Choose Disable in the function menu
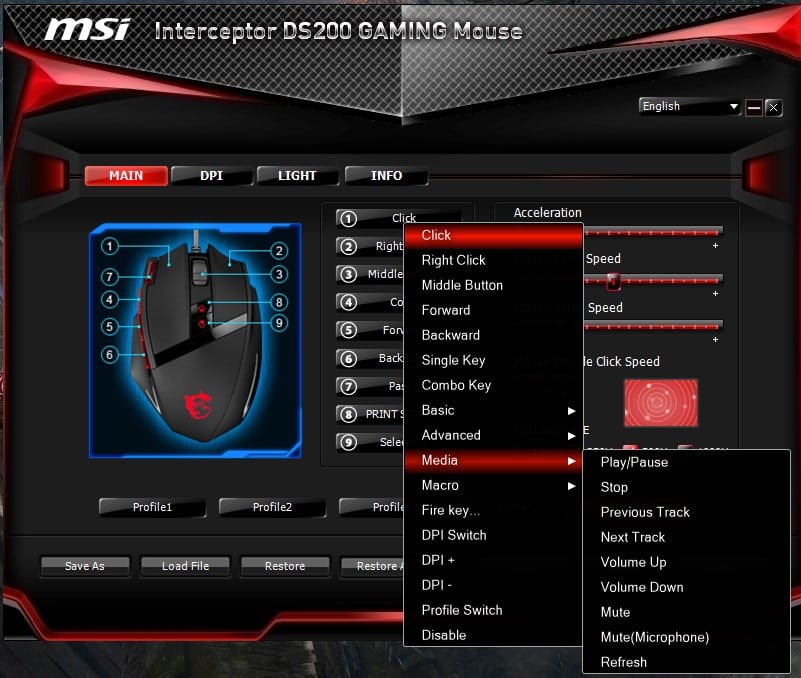801x678 pixels. click(493, 635)
